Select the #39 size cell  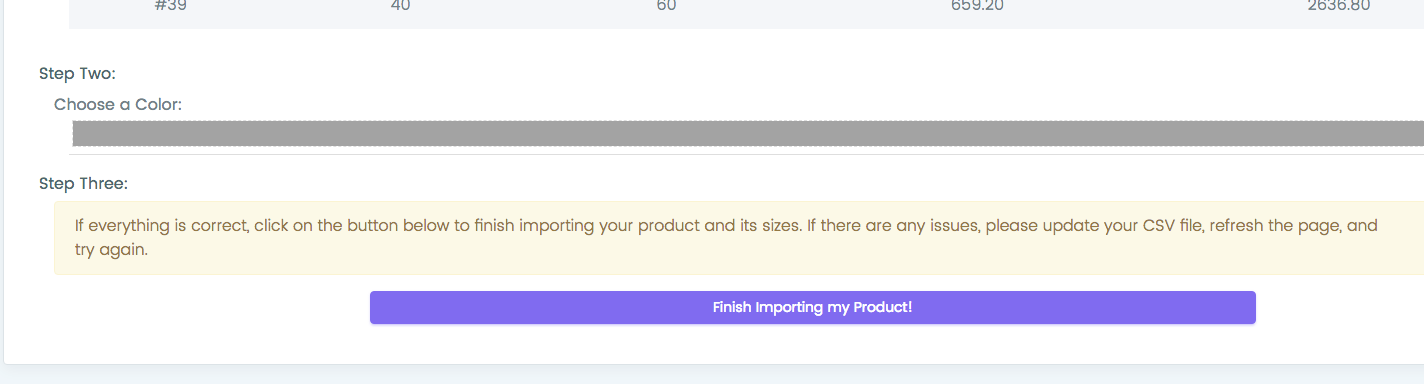pyautogui.click(x=171, y=6)
